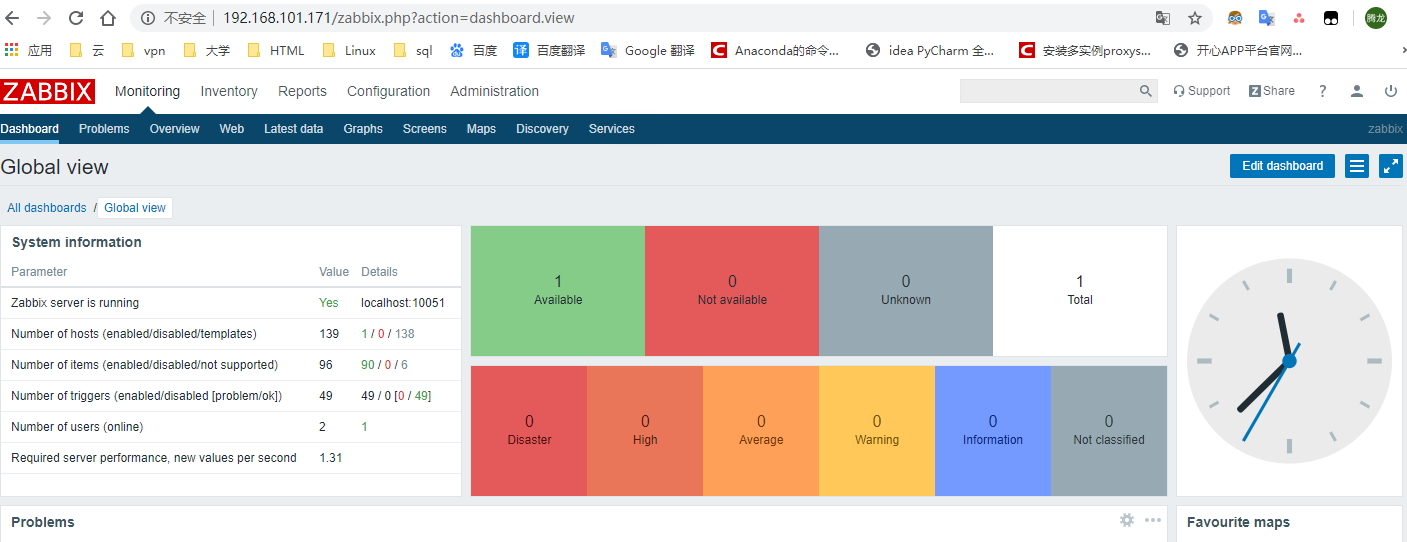Click the browser address bar URL
Image resolution: width=1407 pixels, height=542 pixels.
tap(398, 18)
